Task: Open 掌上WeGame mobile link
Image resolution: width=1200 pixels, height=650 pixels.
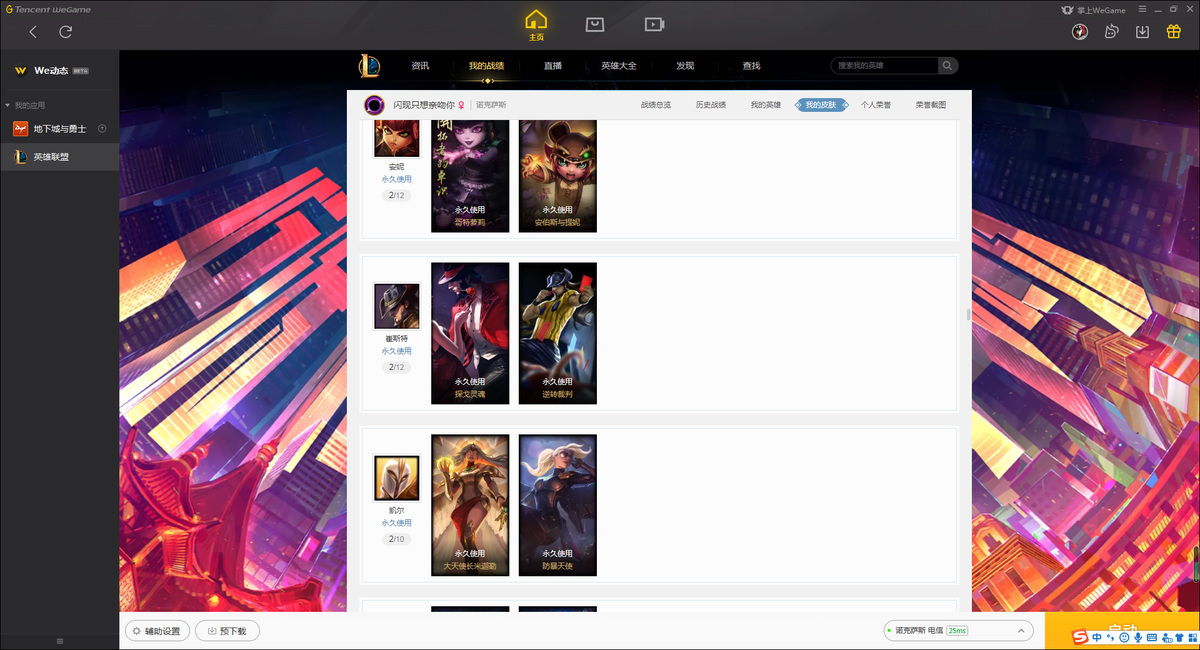Action: tap(1092, 10)
